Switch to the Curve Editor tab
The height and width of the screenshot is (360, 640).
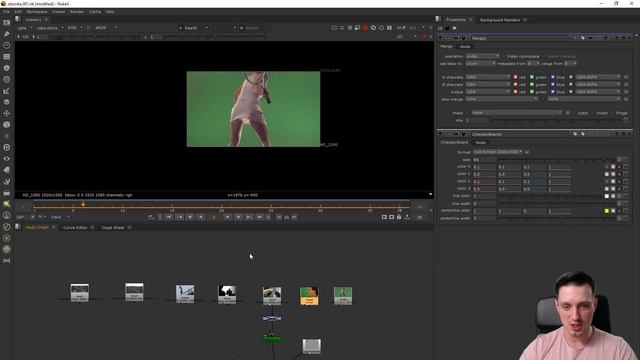coord(75,227)
